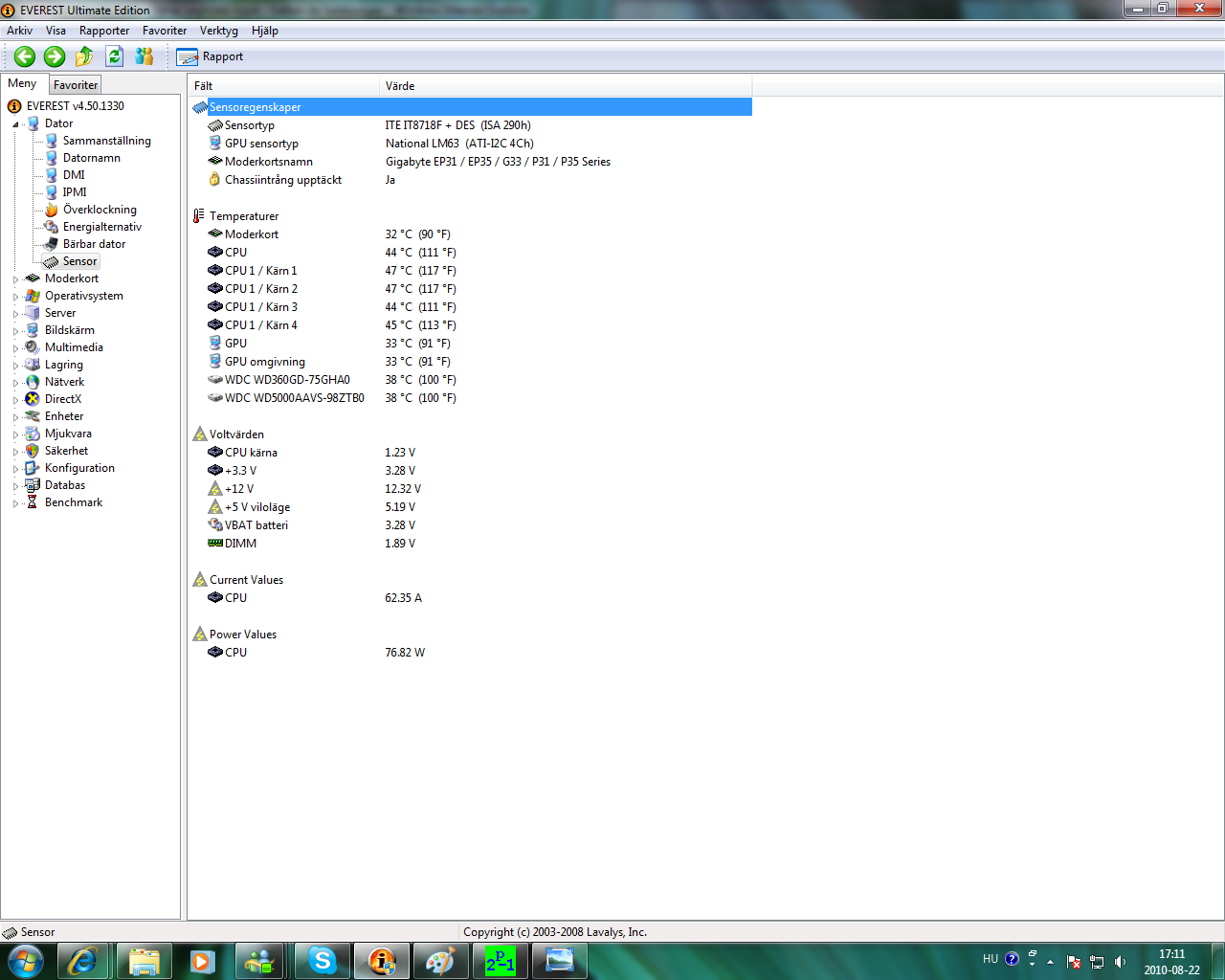
Task: Select the Sammanställning icon in tree
Action: 52,141
